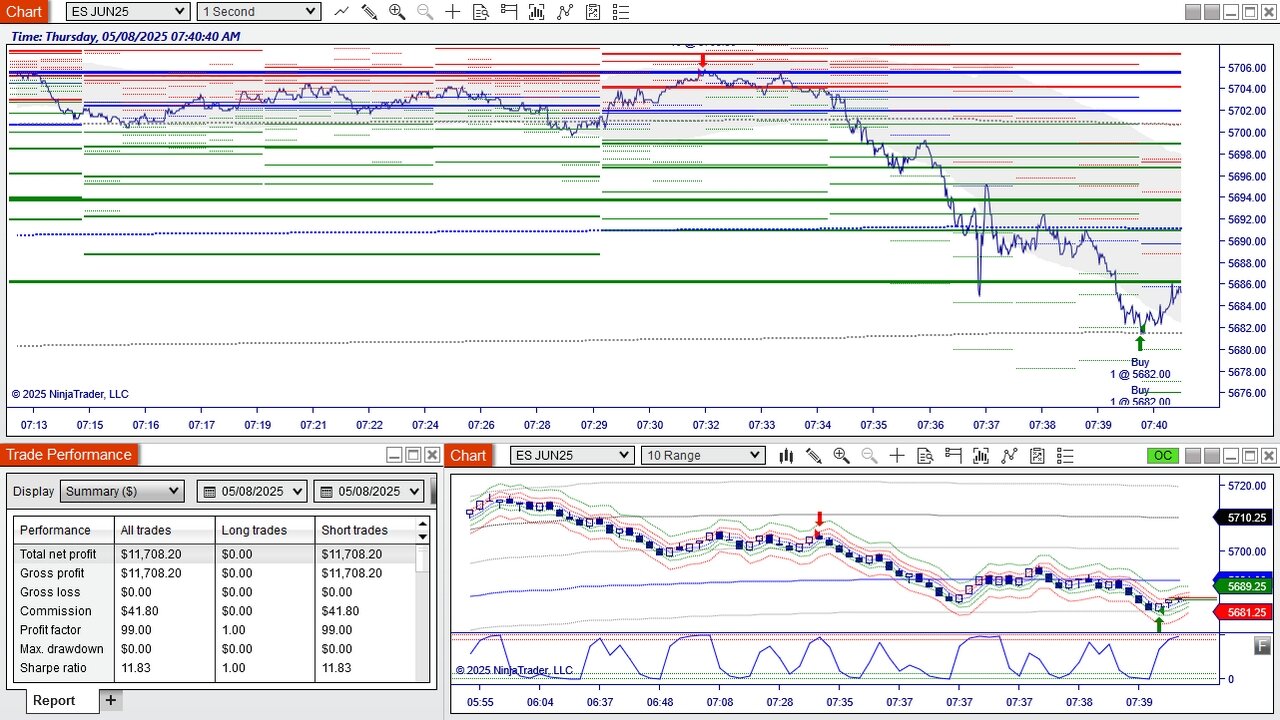Select the Profit factor row label
The height and width of the screenshot is (720, 1280).
click(x=53, y=630)
